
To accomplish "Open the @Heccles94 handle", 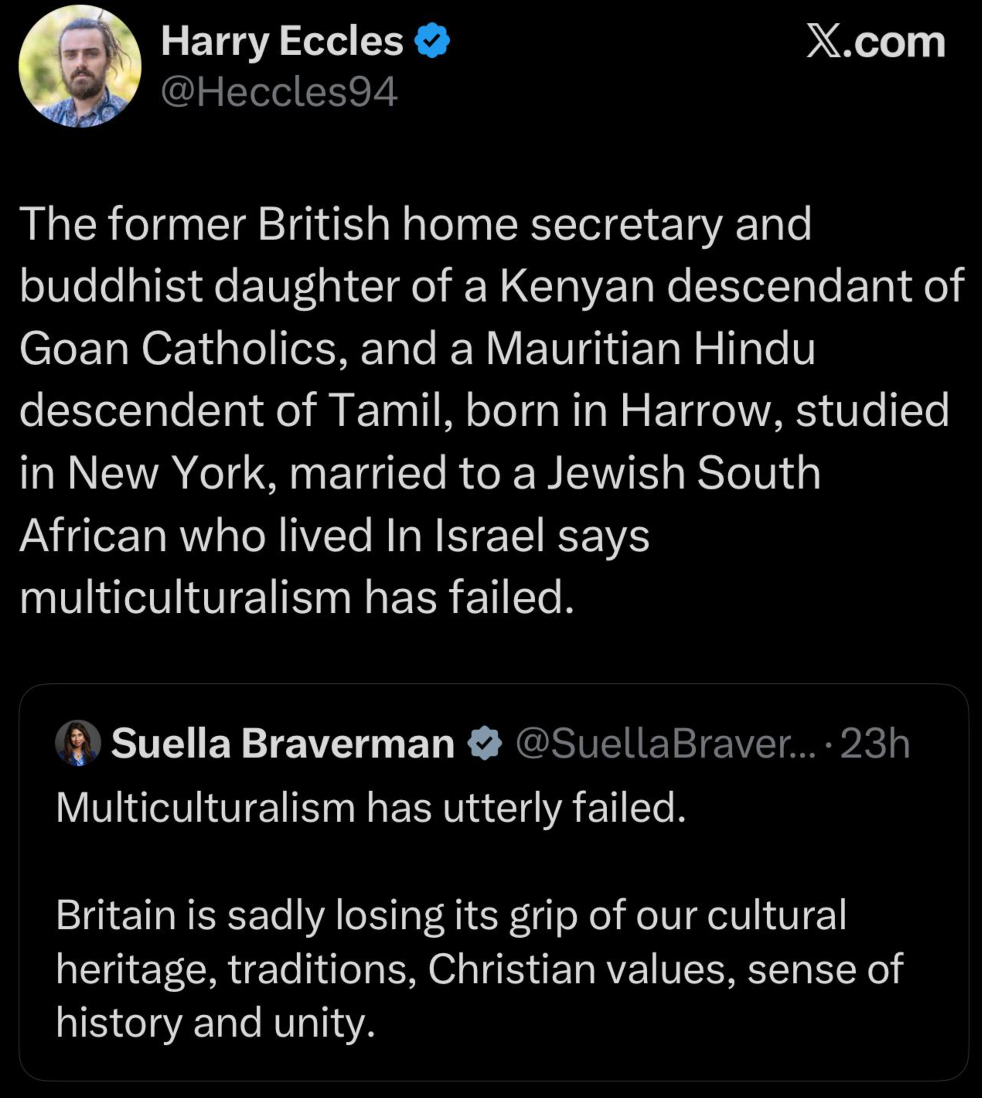I will [x=279, y=92].
